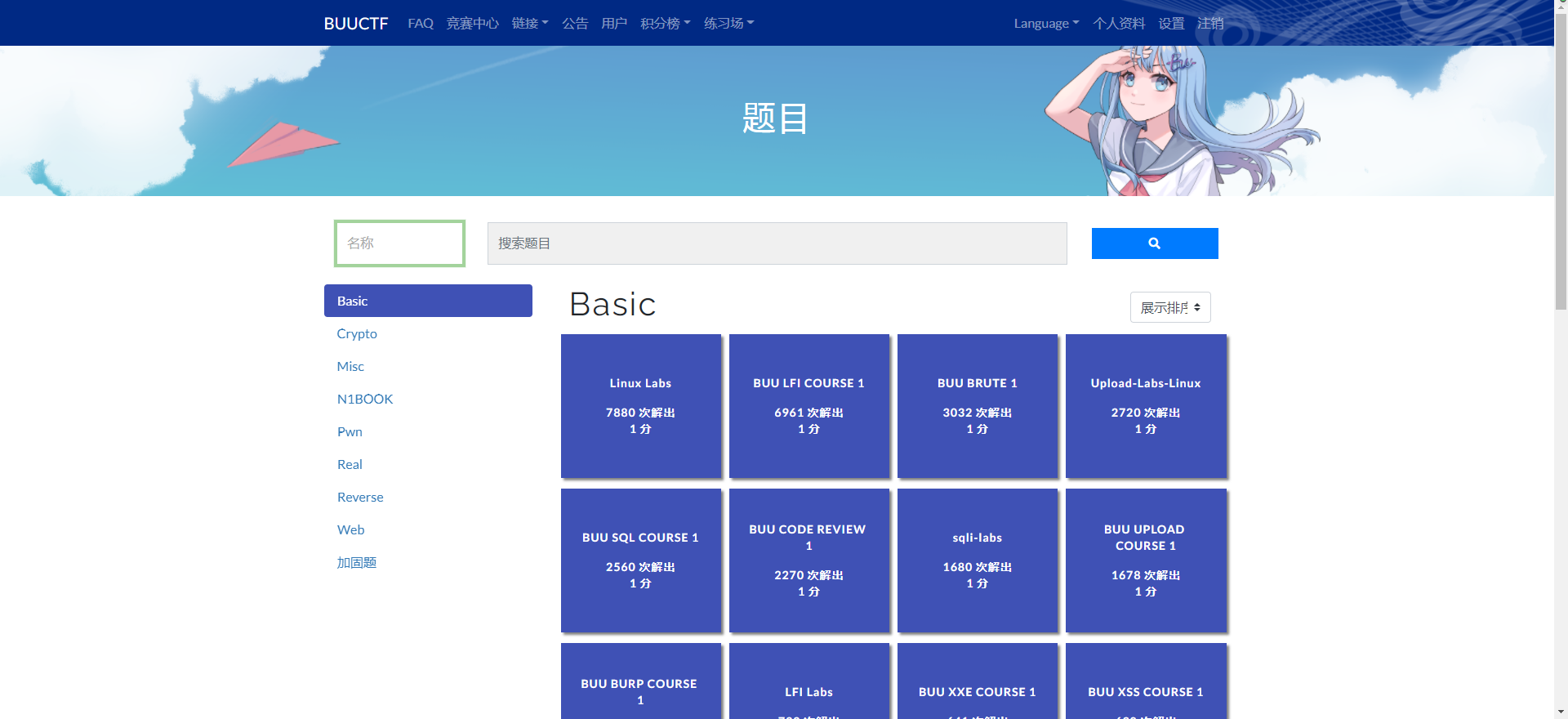Open the FAQ page
The image size is (1568, 719).
pyautogui.click(x=421, y=24)
